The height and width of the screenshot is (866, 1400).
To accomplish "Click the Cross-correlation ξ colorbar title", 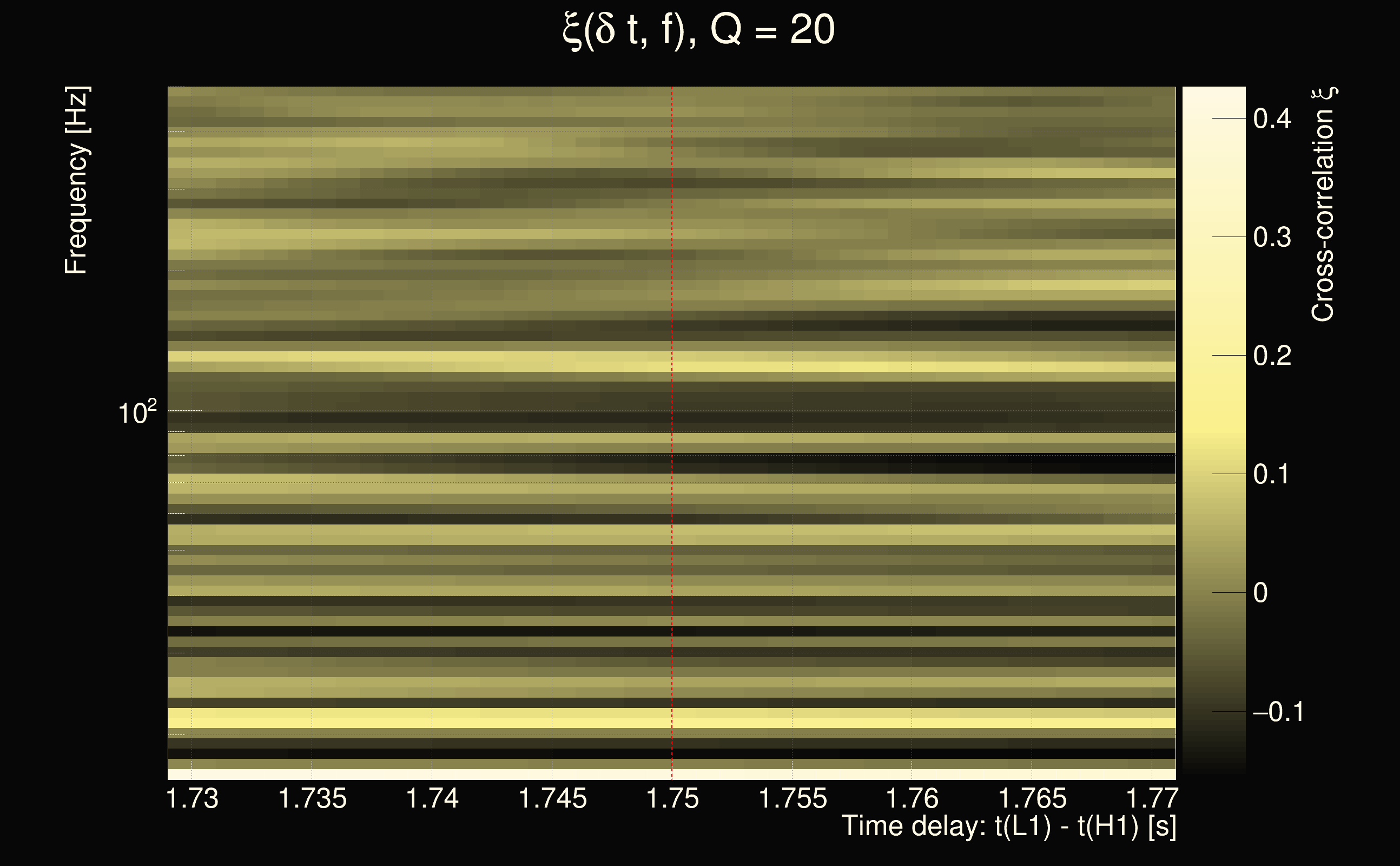I will [1324, 205].
